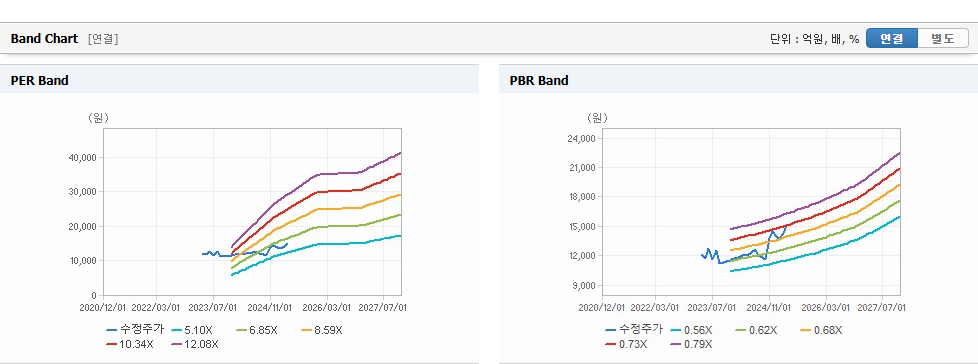Click the 24,000 y-axis label in PBR chart
Image resolution: width=978 pixels, height=364 pixels.
[x=581, y=138]
